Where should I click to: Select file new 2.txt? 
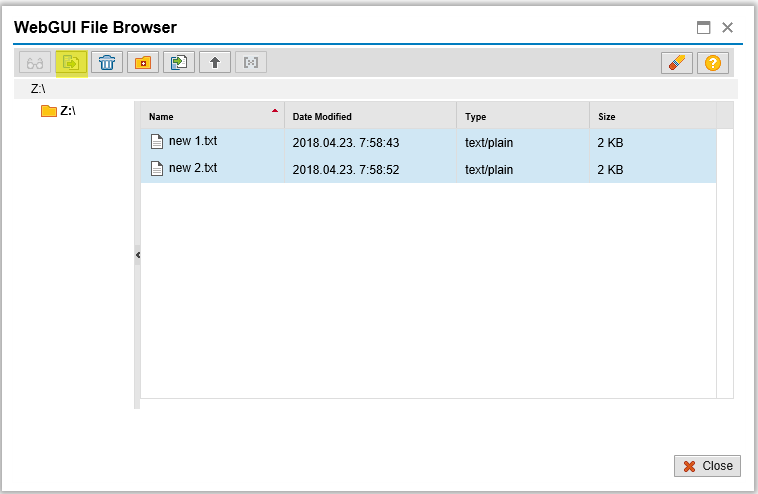click(428, 169)
